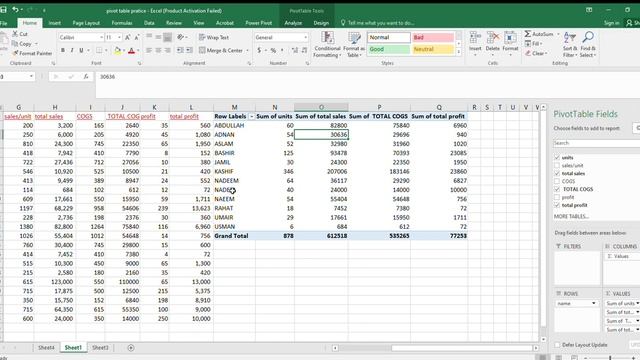Click the Font Color letter icon

click(x=131, y=51)
